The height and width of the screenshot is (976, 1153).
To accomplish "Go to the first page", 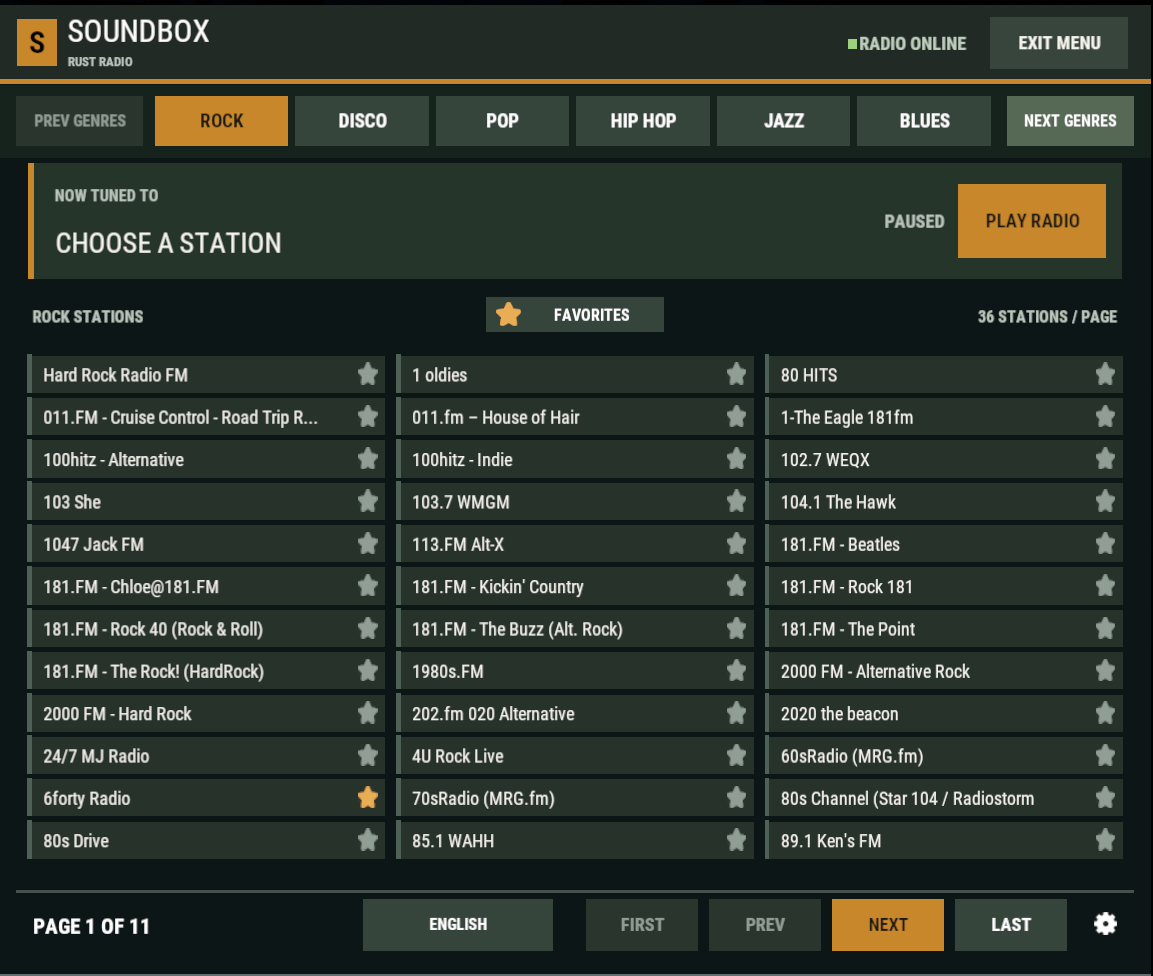I will pos(642,925).
